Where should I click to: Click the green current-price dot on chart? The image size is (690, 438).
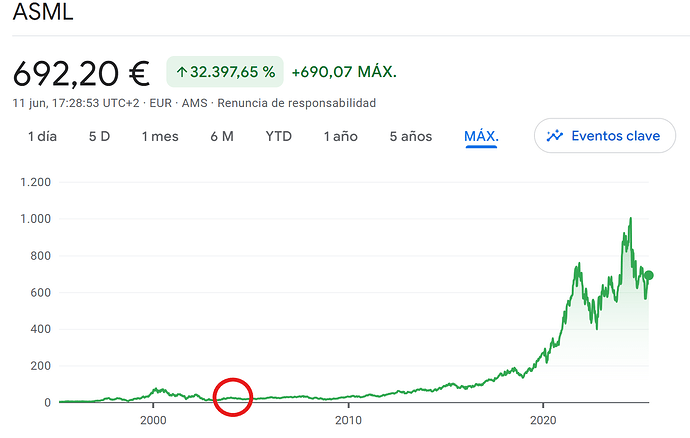[649, 276]
